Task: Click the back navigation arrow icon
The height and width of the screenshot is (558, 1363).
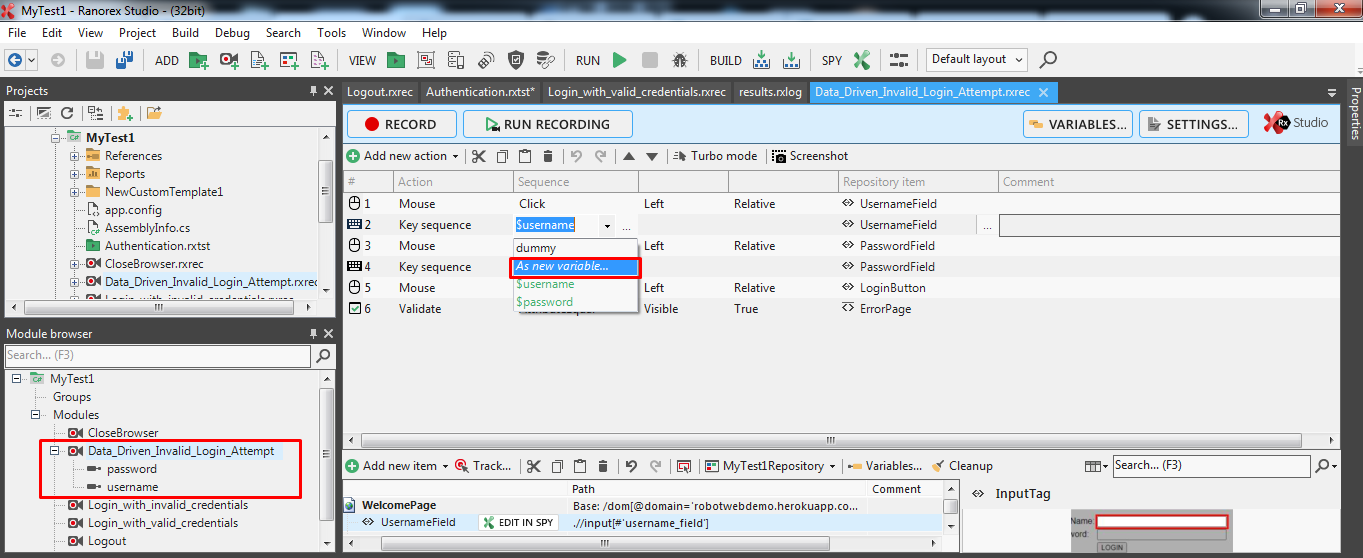Action: (x=16, y=60)
